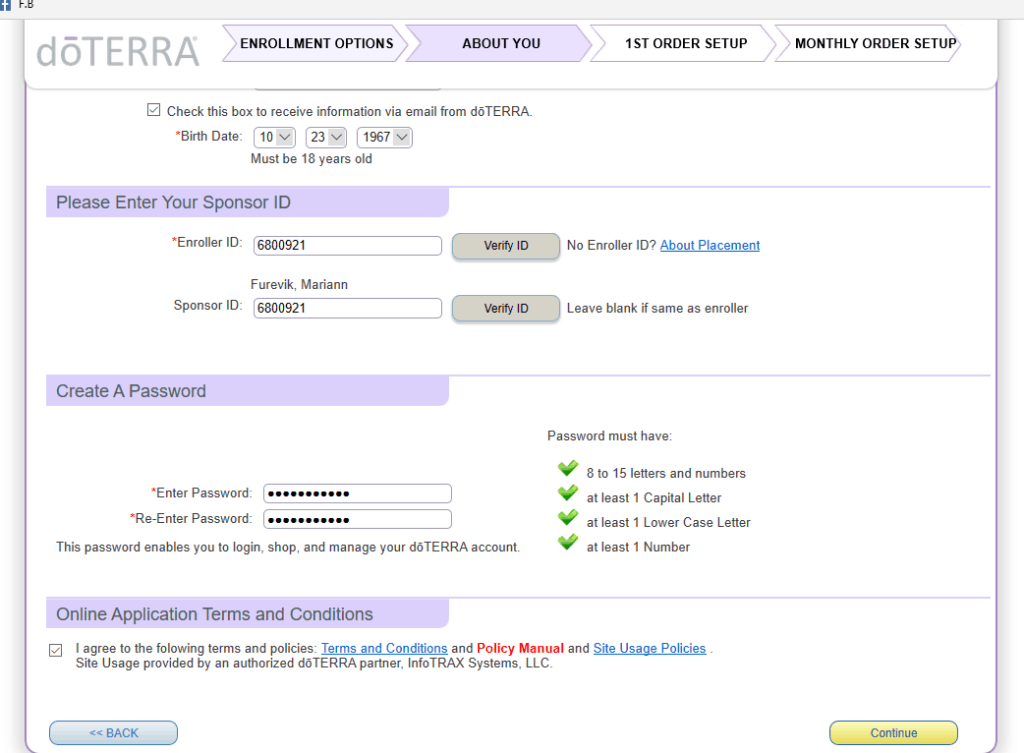1024x753 pixels.
Task: Focus the Re-Enter Password field
Action: pos(357,519)
